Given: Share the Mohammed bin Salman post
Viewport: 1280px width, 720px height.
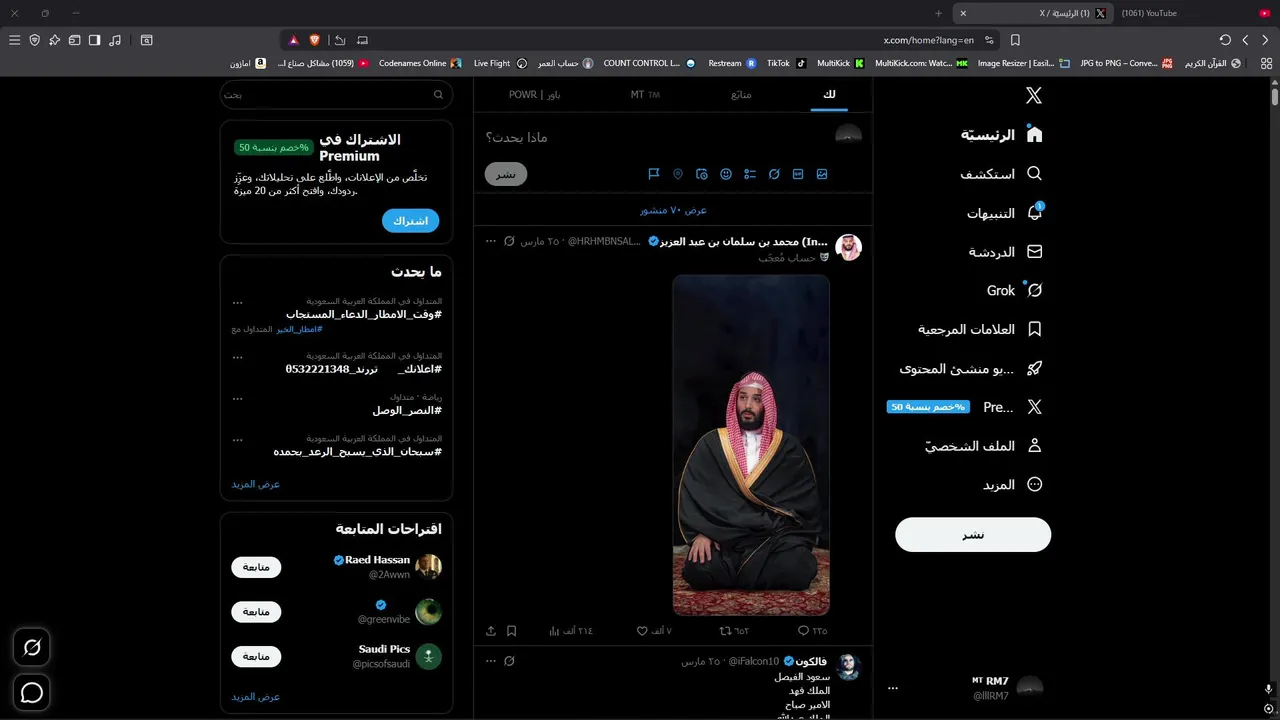Looking at the screenshot, I should (491, 631).
